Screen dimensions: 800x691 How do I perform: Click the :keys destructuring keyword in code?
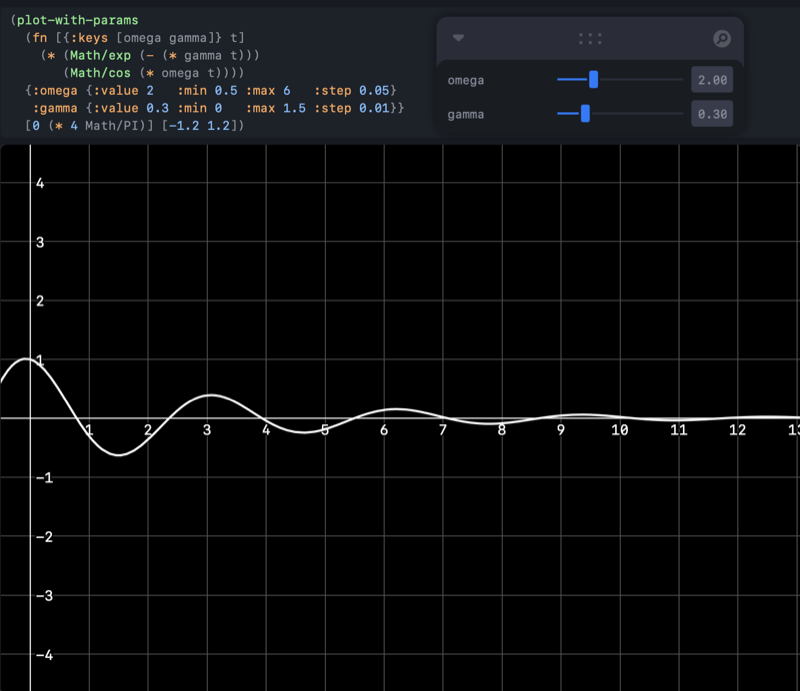coord(89,38)
